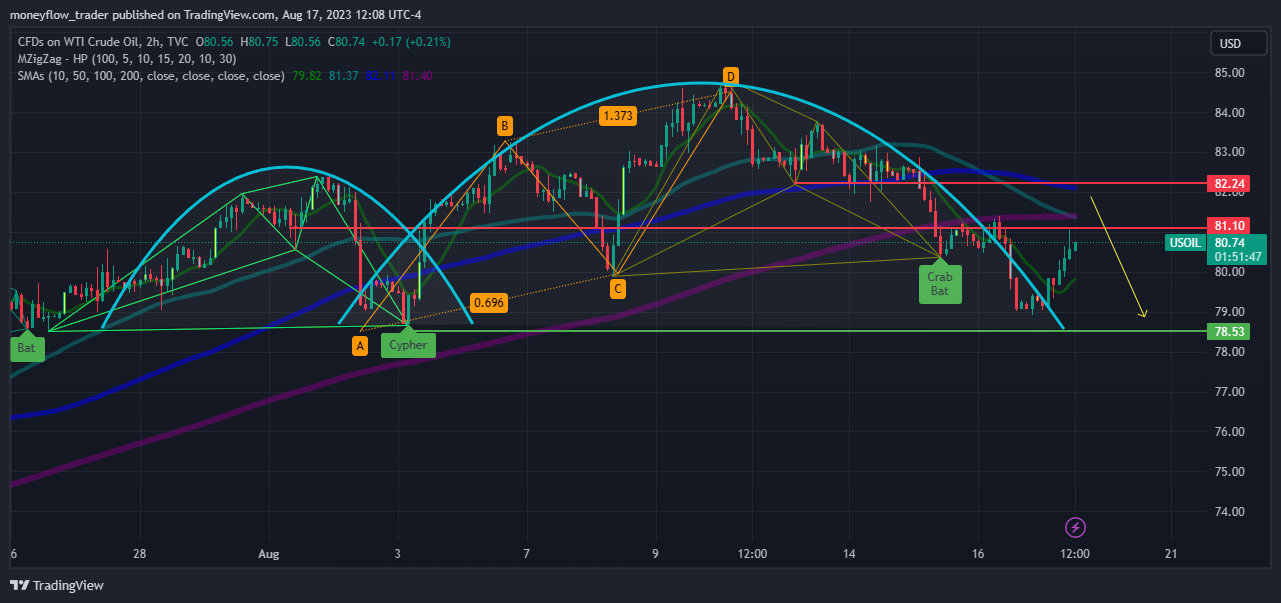The height and width of the screenshot is (603, 1281).
Task: Click the SMA value 81.37 in legend
Action: (343, 76)
